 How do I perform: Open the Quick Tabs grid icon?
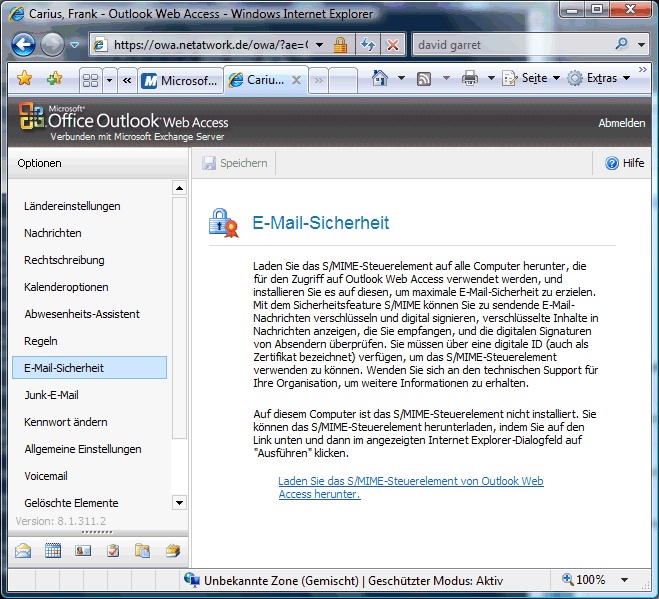pos(91,80)
